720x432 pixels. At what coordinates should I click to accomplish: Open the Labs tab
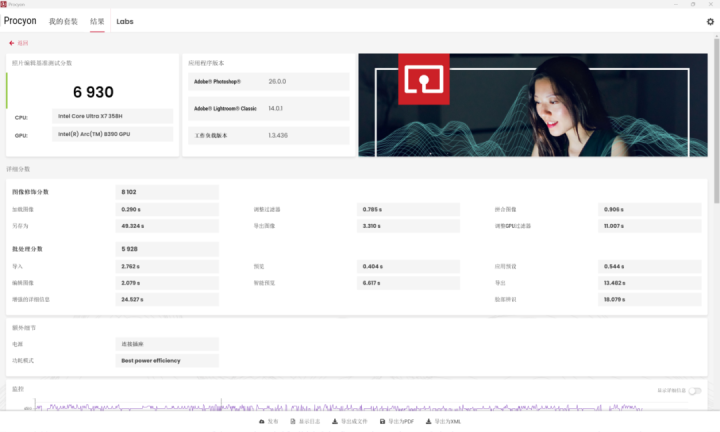click(125, 21)
